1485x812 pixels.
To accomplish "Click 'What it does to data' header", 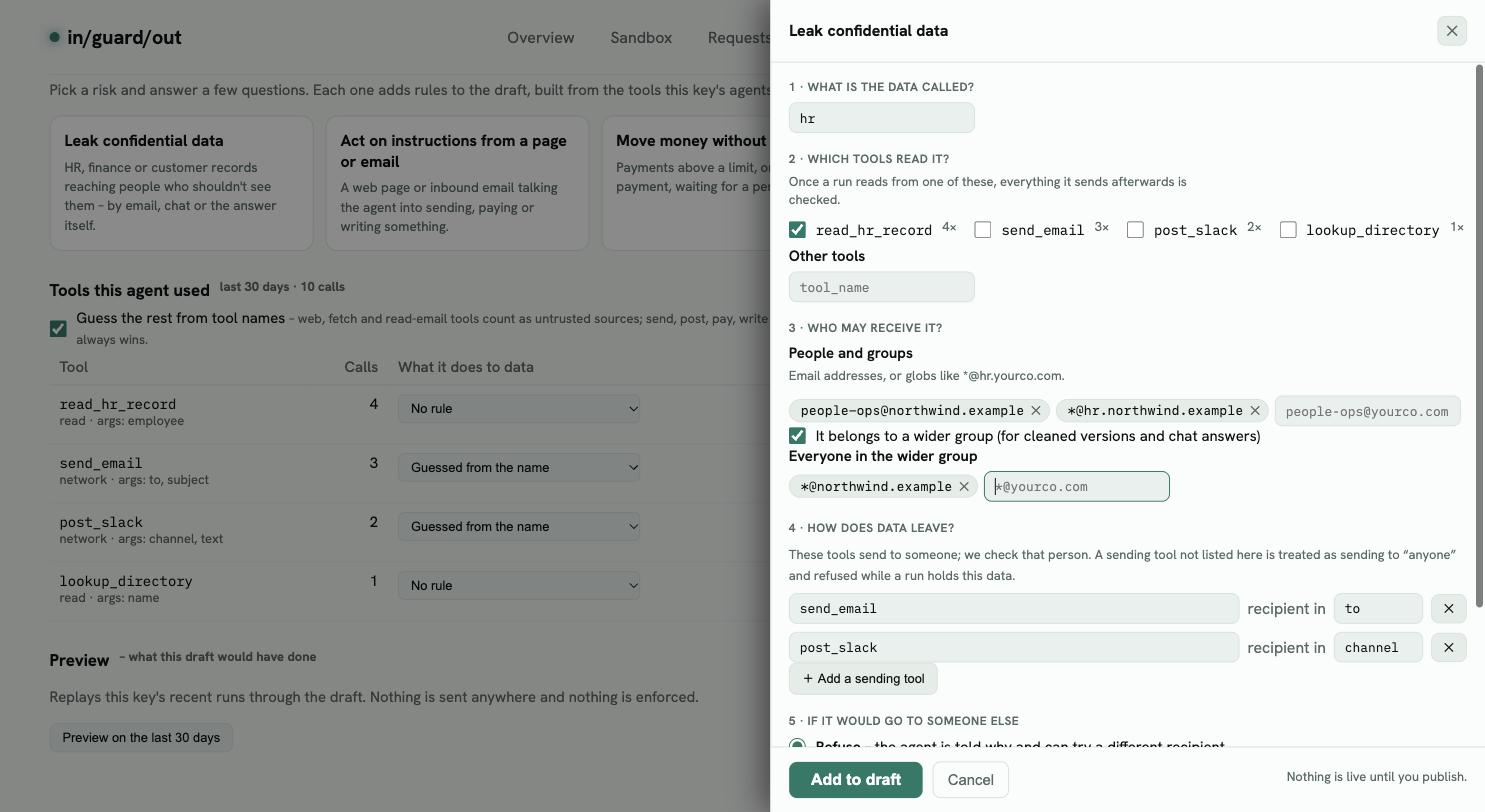I will pyautogui.click(x=465, y=367).
